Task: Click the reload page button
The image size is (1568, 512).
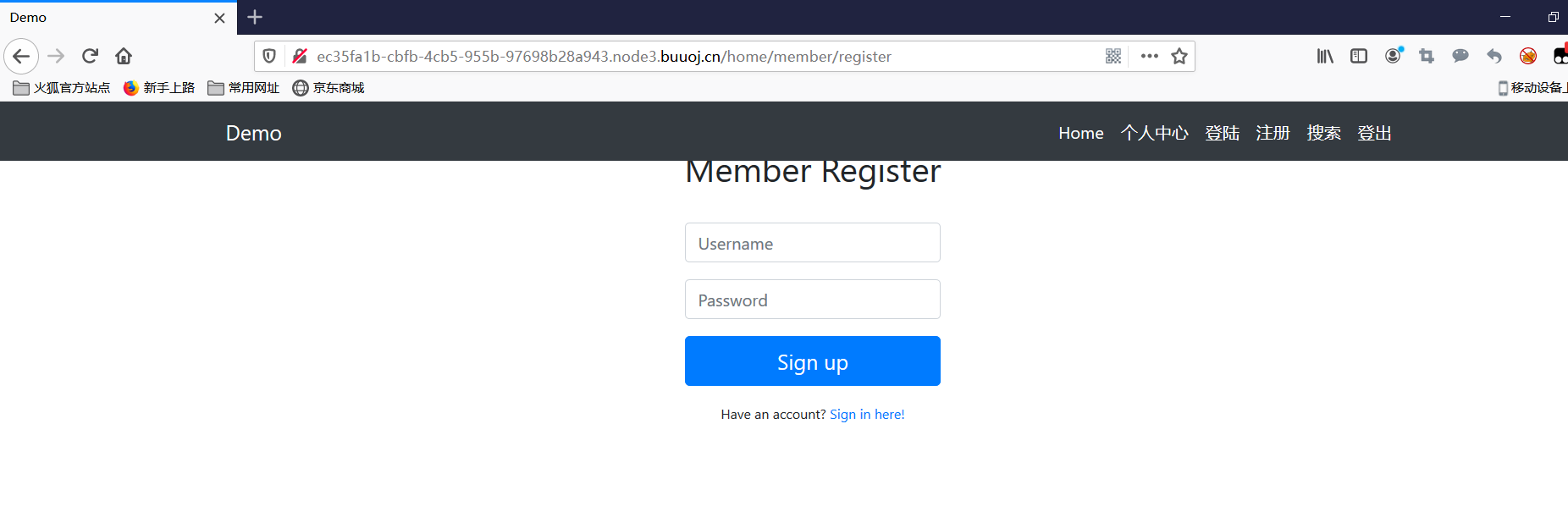Action: tap(90, 56)
